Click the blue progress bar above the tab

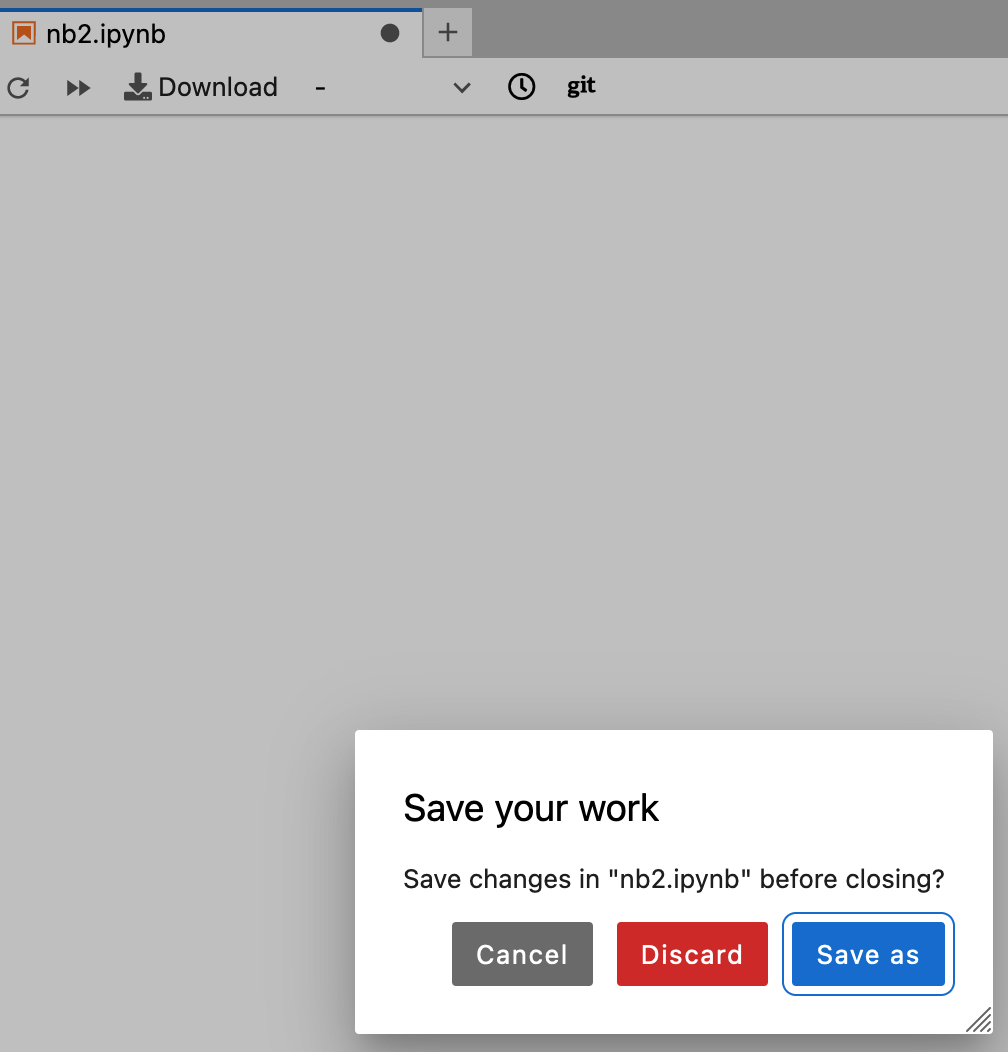tap(210, 7)
